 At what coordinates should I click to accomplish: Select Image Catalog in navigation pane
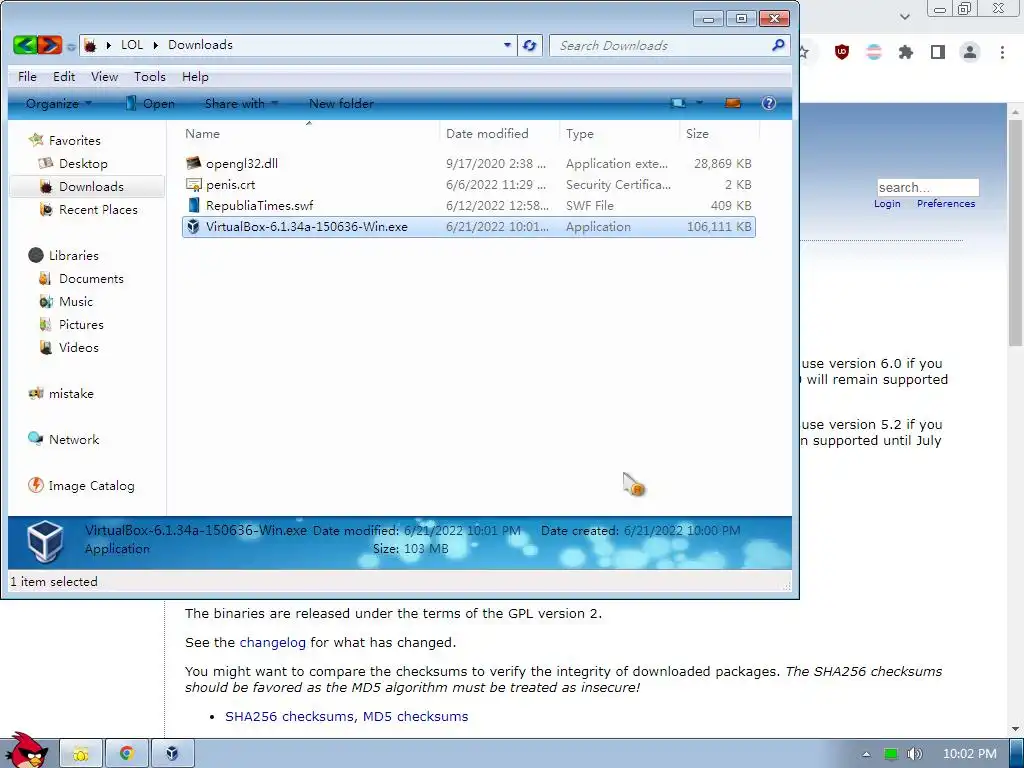click(x=91, y=486)
